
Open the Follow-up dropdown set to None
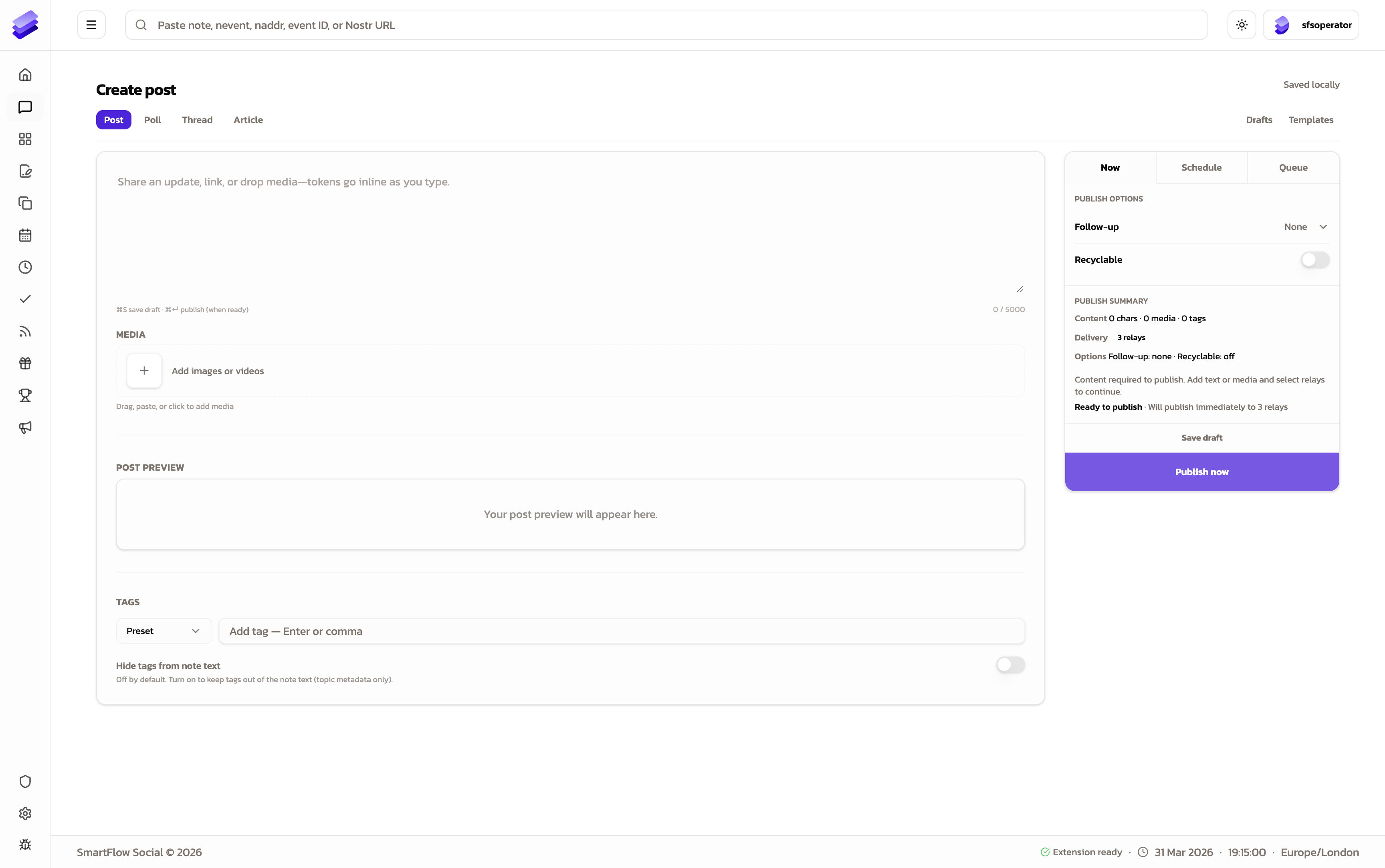click(1305, 226)
